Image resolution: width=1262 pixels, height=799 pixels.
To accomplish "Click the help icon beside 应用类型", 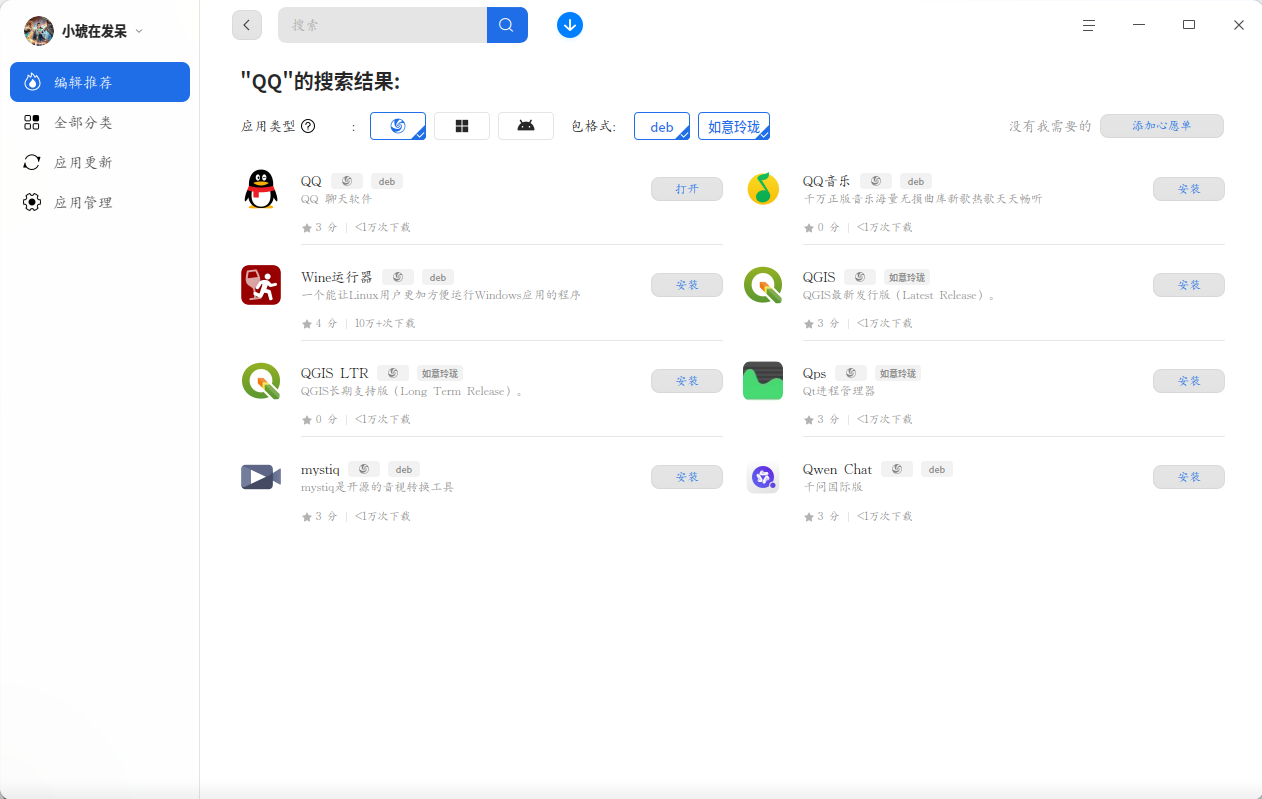I will coord(308,126).
